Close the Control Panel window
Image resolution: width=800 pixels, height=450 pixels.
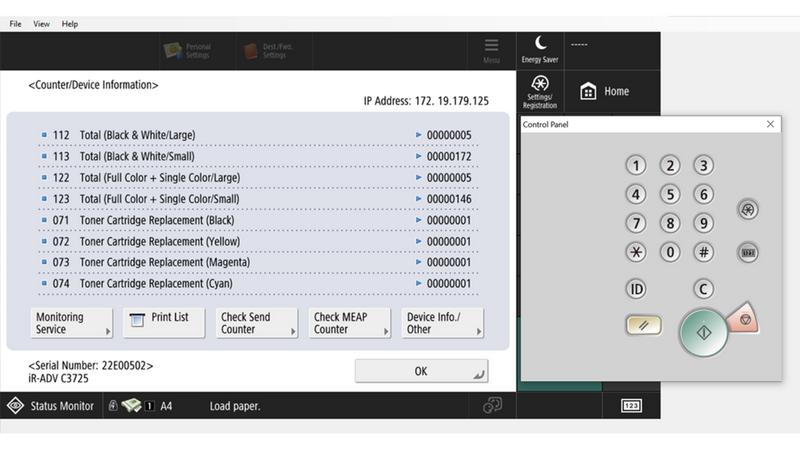(x=770, y=124)
